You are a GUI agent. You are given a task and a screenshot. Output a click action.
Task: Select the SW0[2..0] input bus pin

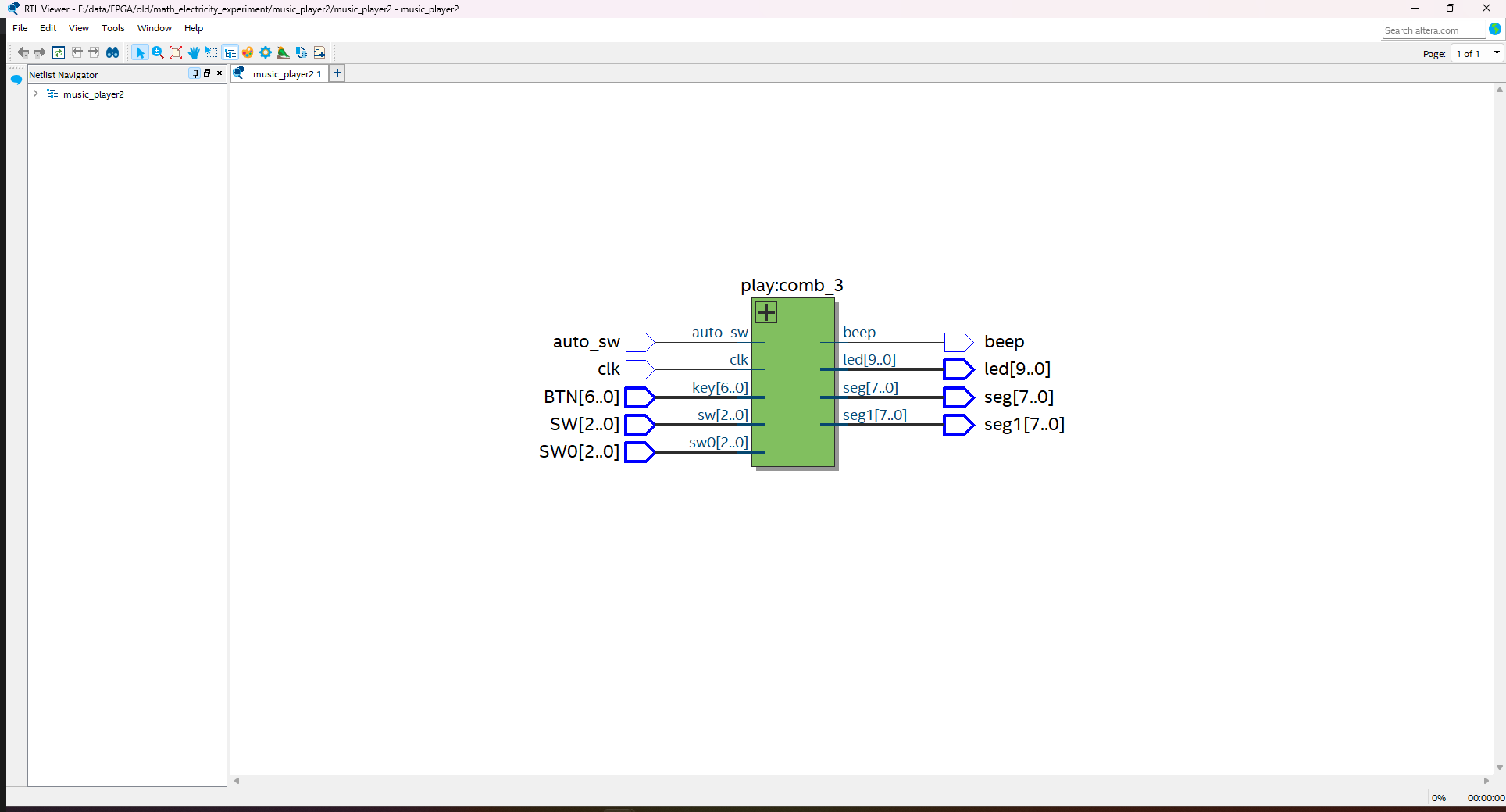pos(640,452)
